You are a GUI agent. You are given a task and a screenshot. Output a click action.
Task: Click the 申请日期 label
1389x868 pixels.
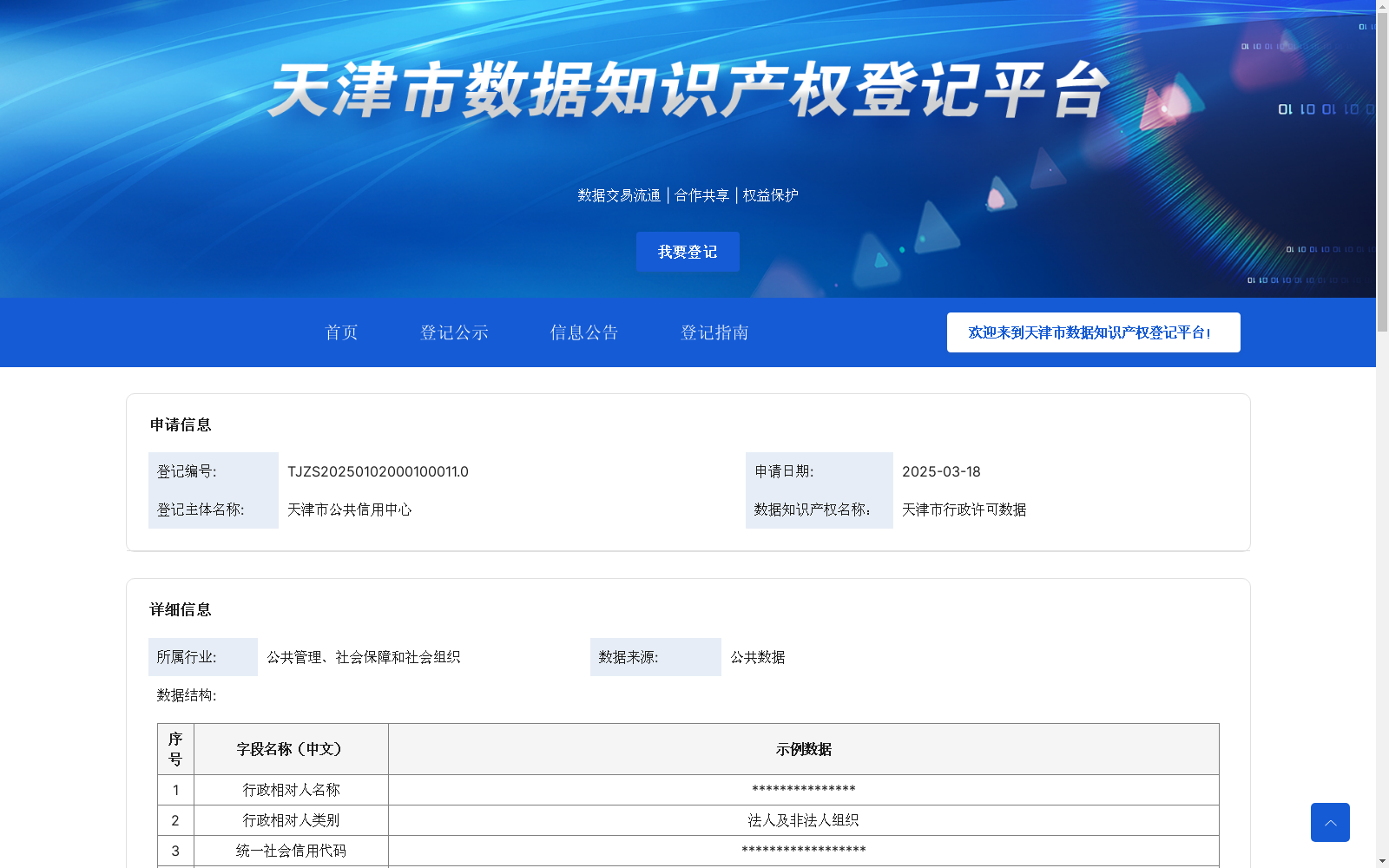(784, 471)
